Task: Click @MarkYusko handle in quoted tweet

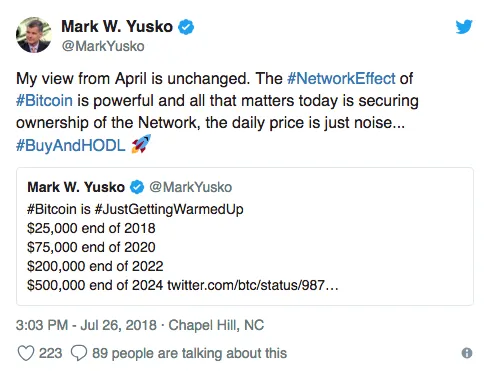Action: [x=190, y=187]
